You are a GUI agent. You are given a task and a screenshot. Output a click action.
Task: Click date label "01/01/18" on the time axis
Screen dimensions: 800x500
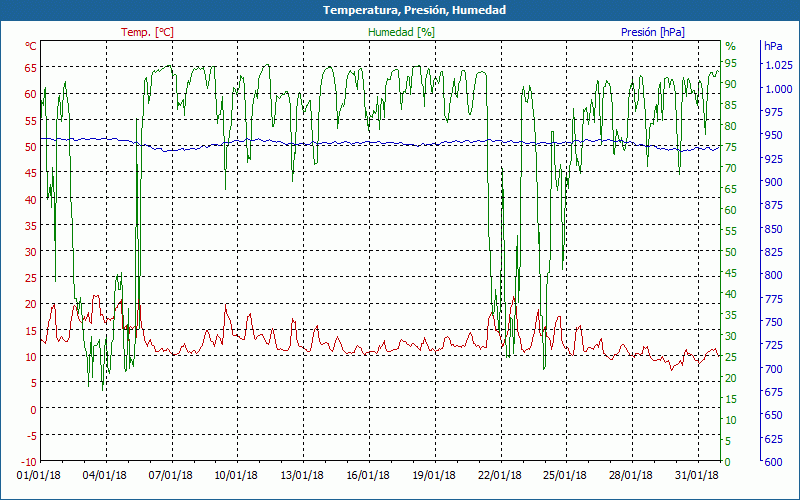(39, 476)
